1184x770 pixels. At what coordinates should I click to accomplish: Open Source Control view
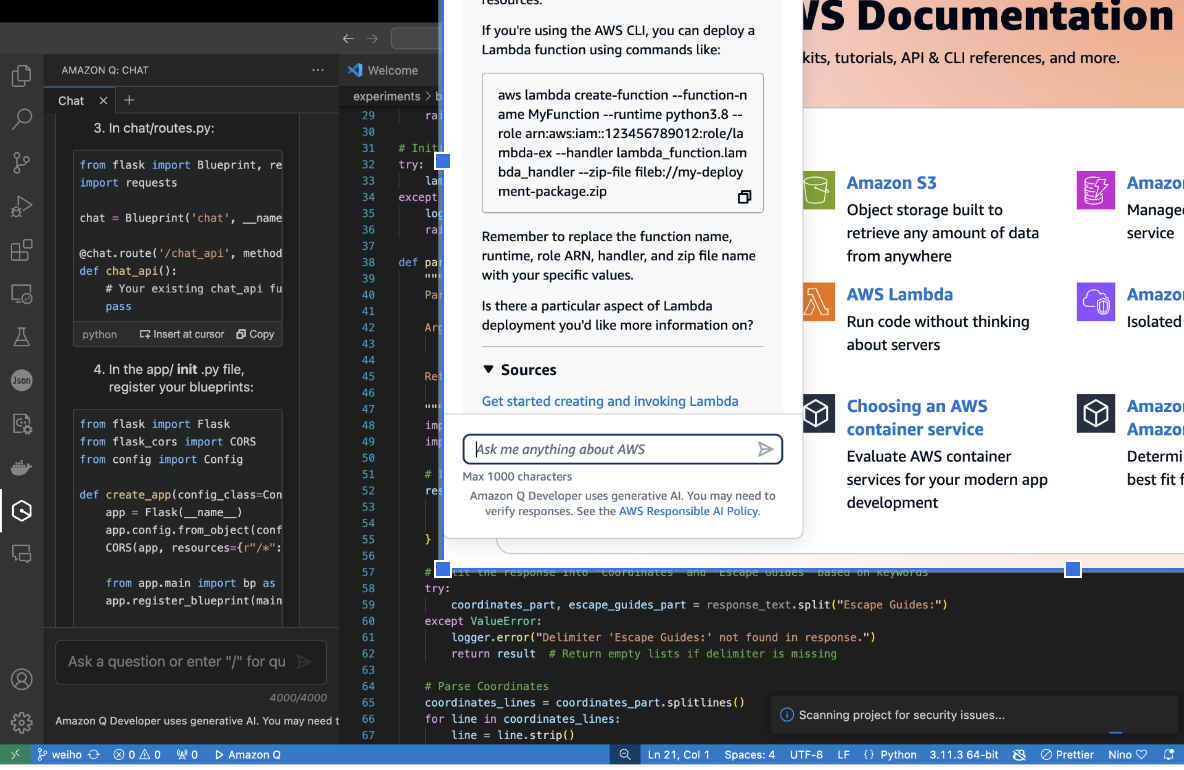tap(22, 162)
